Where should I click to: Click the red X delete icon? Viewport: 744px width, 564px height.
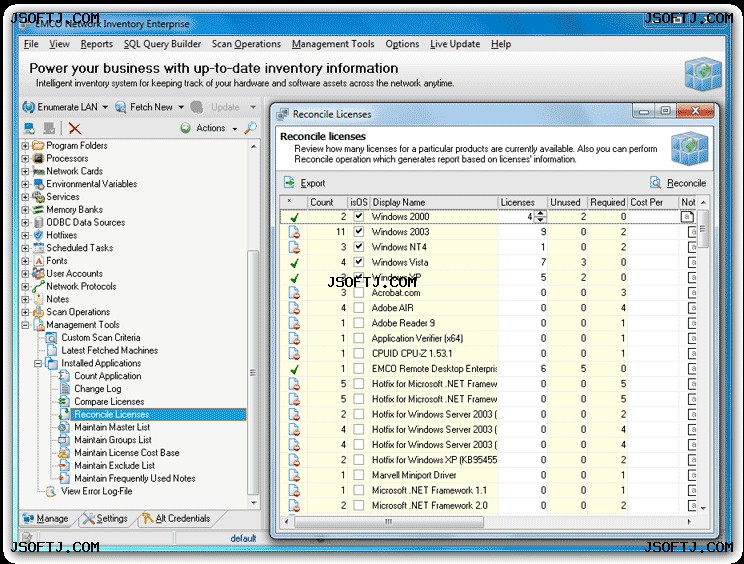pyautogui.click(x=74, y=128)
